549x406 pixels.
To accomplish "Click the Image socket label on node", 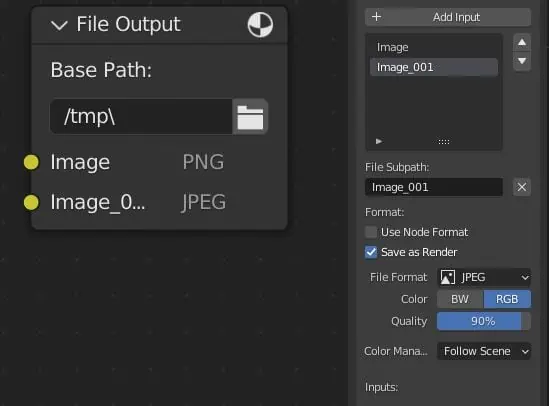I will click(80, 163).
